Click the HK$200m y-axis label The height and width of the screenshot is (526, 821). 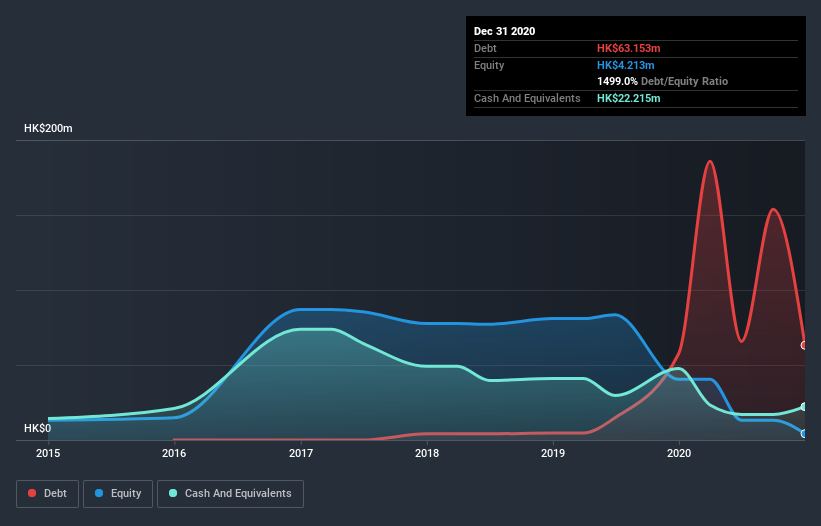point(48,128)
